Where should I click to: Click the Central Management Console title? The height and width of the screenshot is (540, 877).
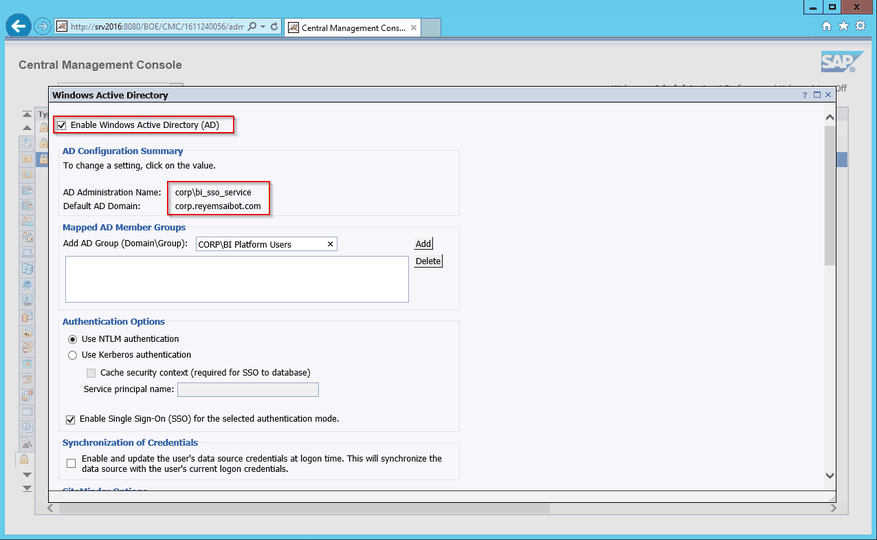click(x=100, y=65)
